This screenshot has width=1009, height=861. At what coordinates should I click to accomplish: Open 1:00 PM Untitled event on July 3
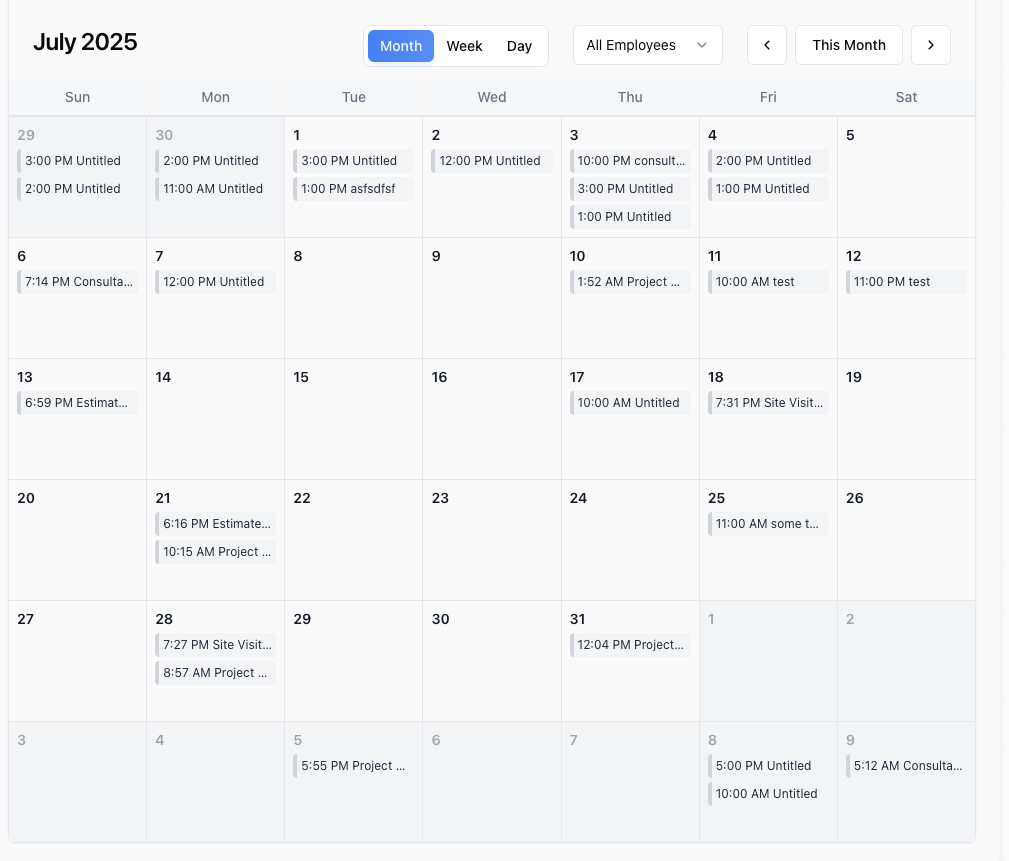click(630, 217)
